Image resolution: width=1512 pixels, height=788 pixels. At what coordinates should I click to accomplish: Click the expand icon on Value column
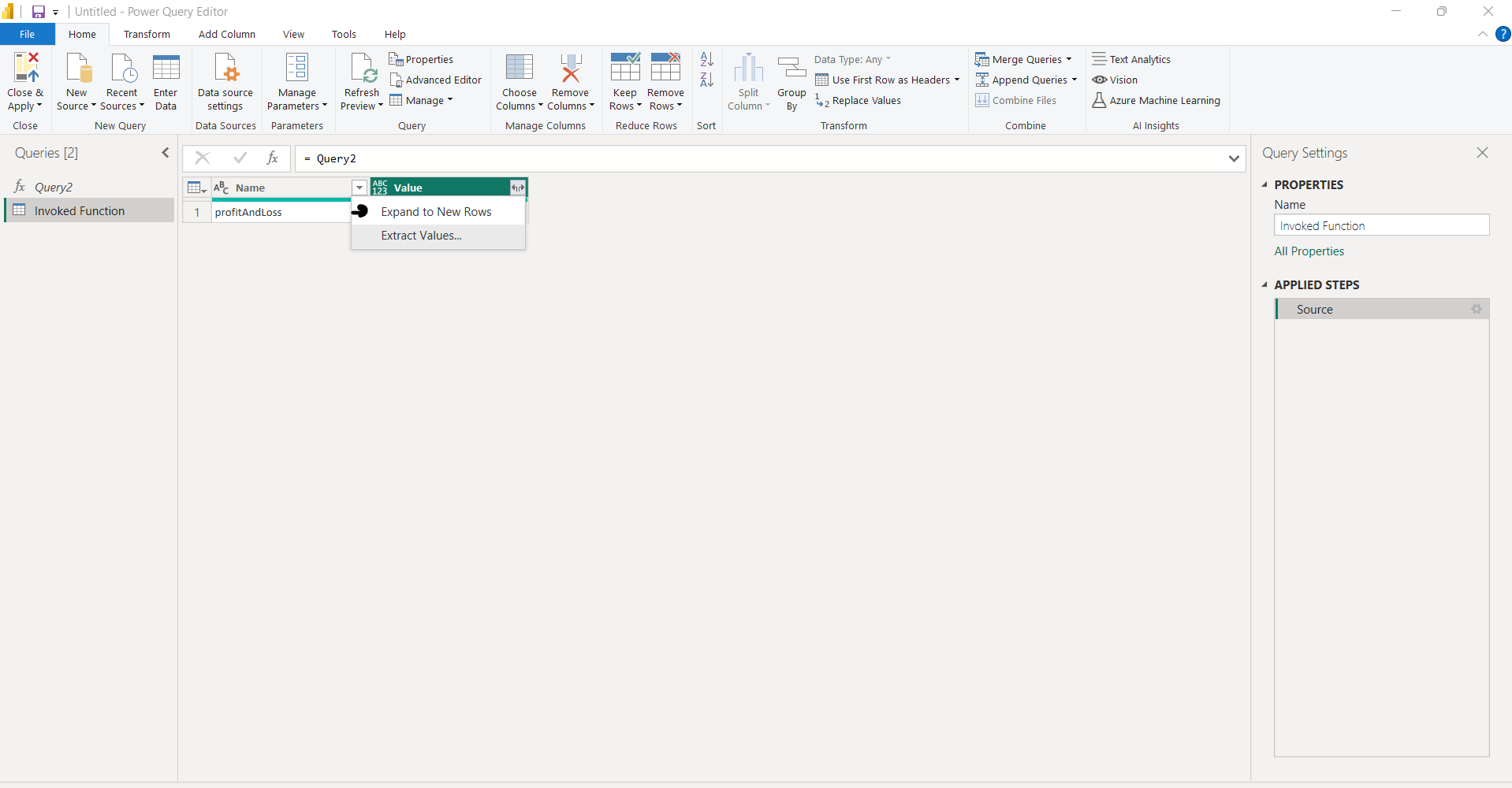[517, 188]
